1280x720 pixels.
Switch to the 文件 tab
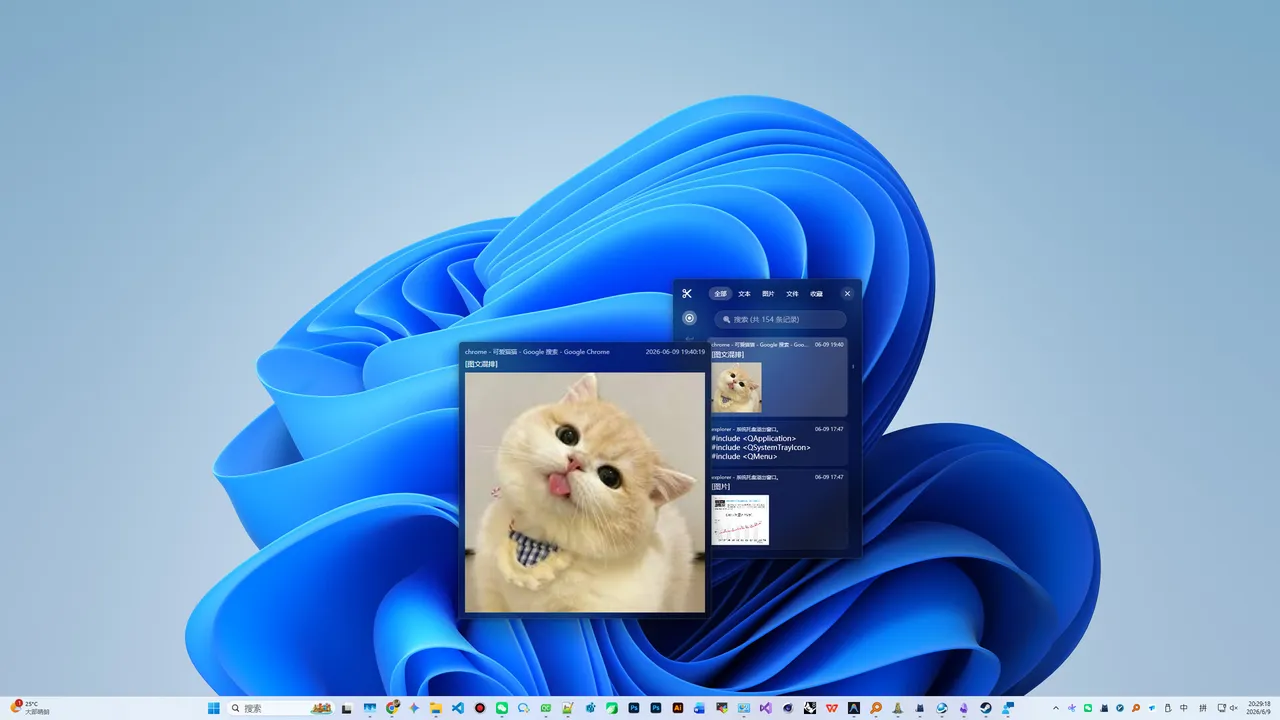click(x=792, y=294)
